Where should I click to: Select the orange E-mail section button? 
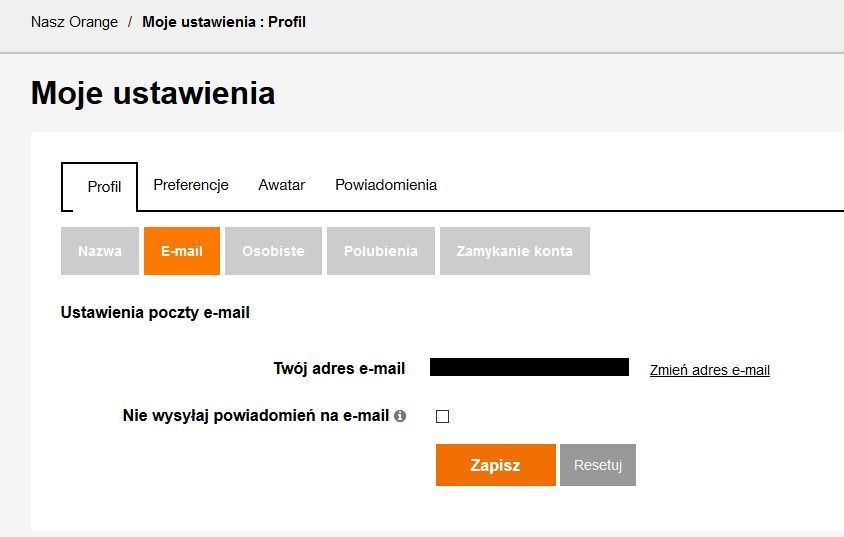click(182, 251)
